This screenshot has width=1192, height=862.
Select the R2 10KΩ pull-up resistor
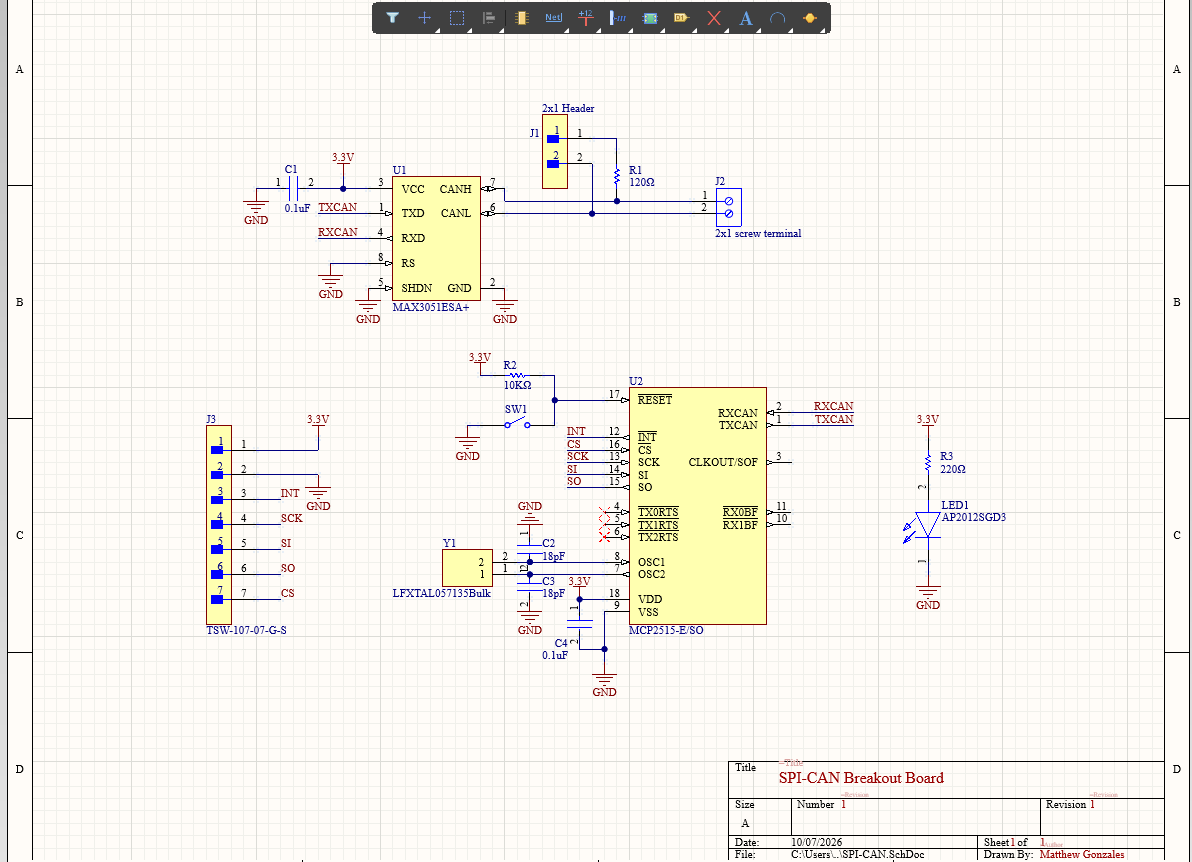tap(517, 376)
